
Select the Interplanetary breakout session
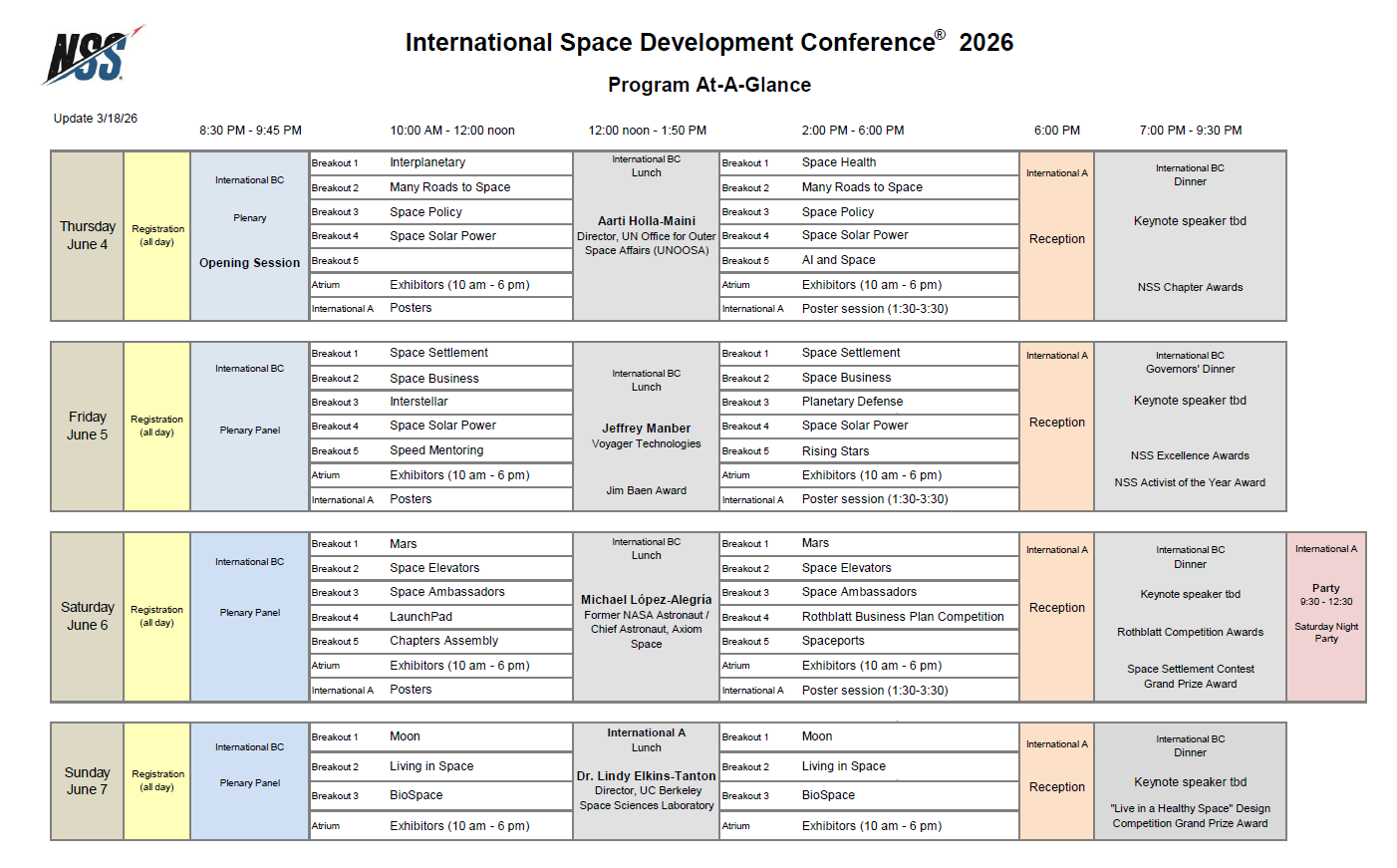click(427, 162)
